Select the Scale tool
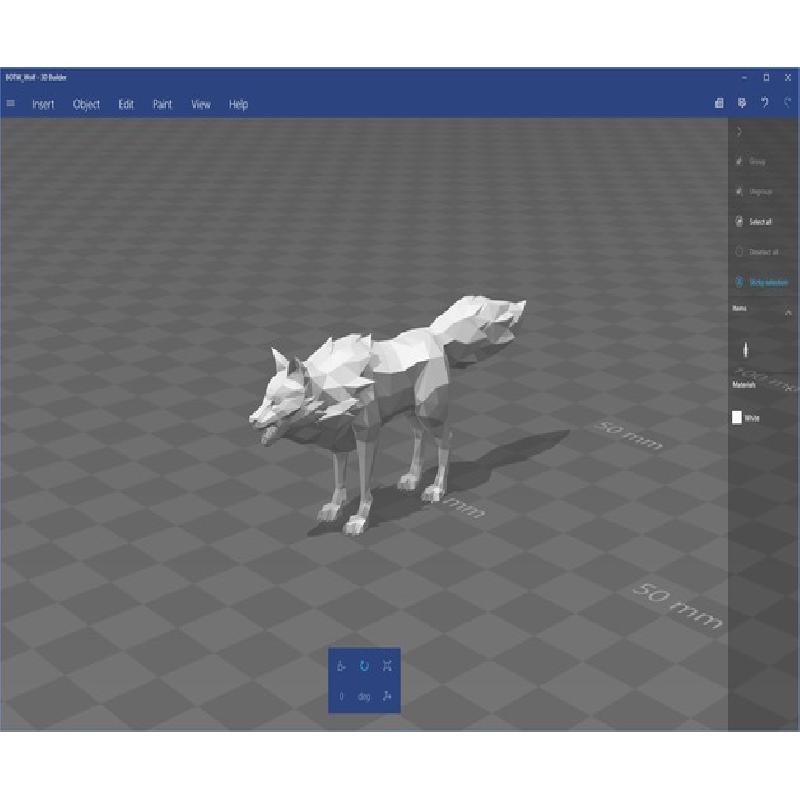The image size is (800, 800). click(387, 666)
